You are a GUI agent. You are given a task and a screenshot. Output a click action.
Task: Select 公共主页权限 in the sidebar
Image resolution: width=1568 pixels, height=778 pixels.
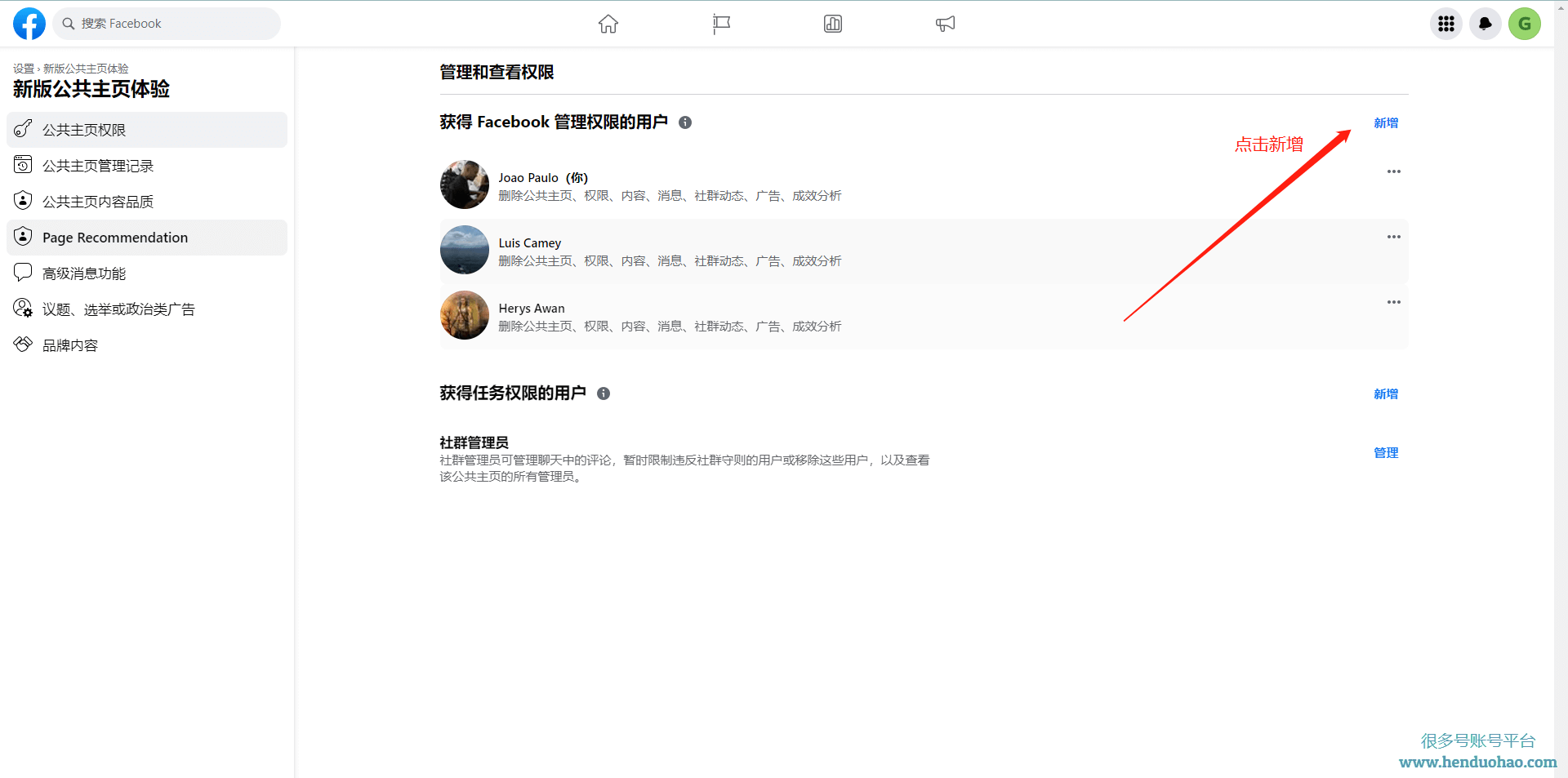pos(147,130)
